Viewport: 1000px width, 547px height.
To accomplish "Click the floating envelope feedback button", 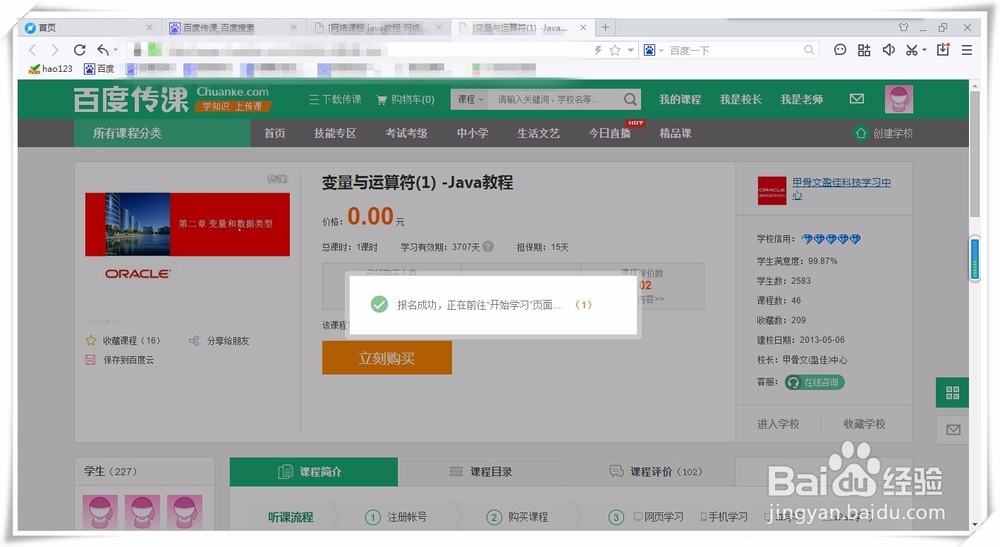I will tap(953, 430).
